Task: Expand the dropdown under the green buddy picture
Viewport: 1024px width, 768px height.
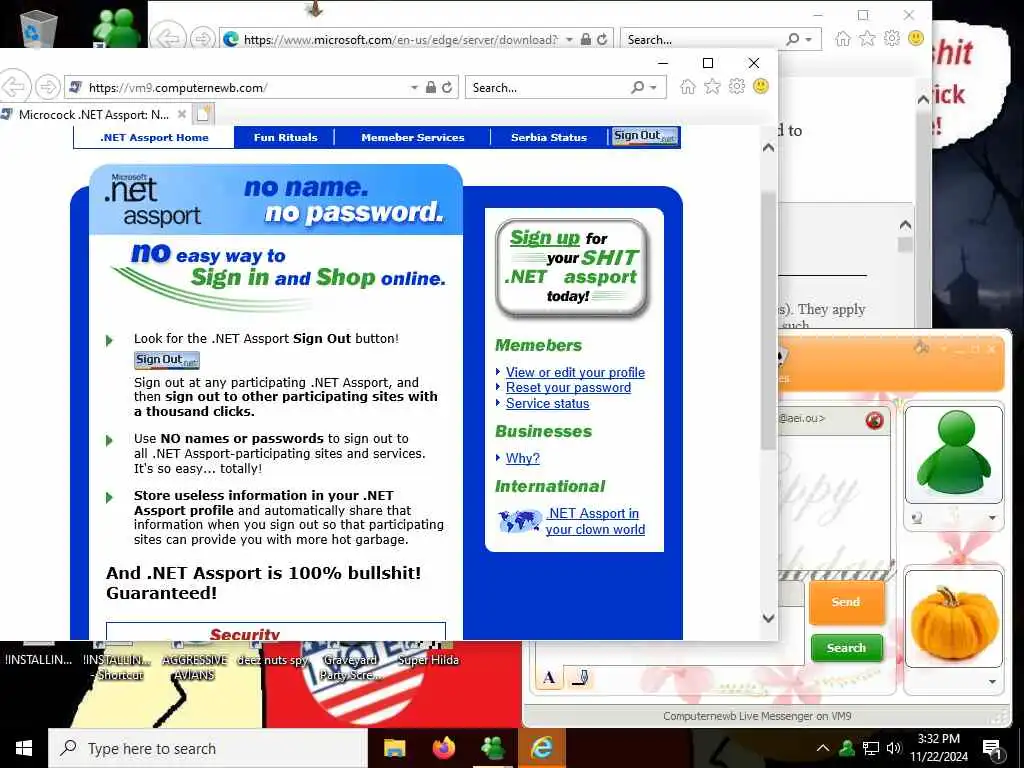Action: point(992,519)
